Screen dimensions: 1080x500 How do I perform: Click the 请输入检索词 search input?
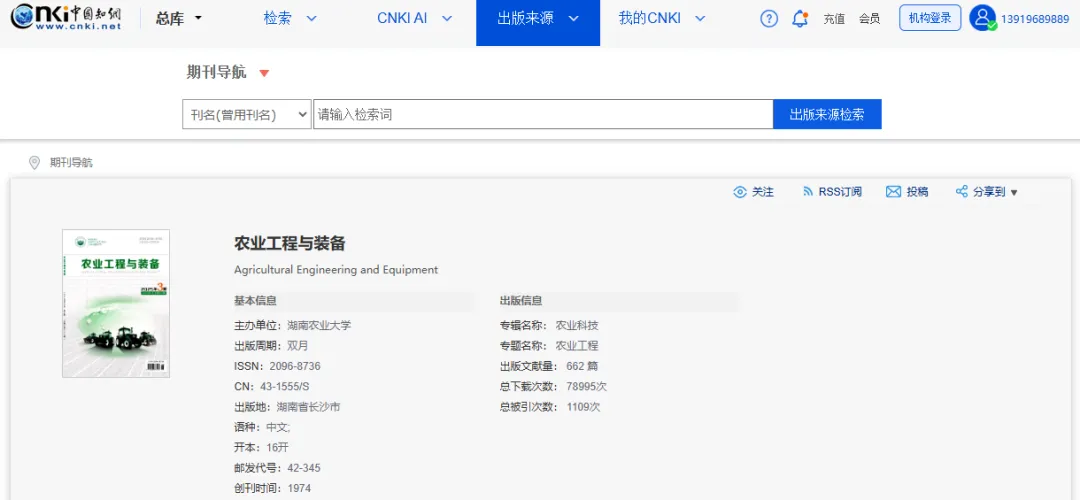tap(543, 114)
